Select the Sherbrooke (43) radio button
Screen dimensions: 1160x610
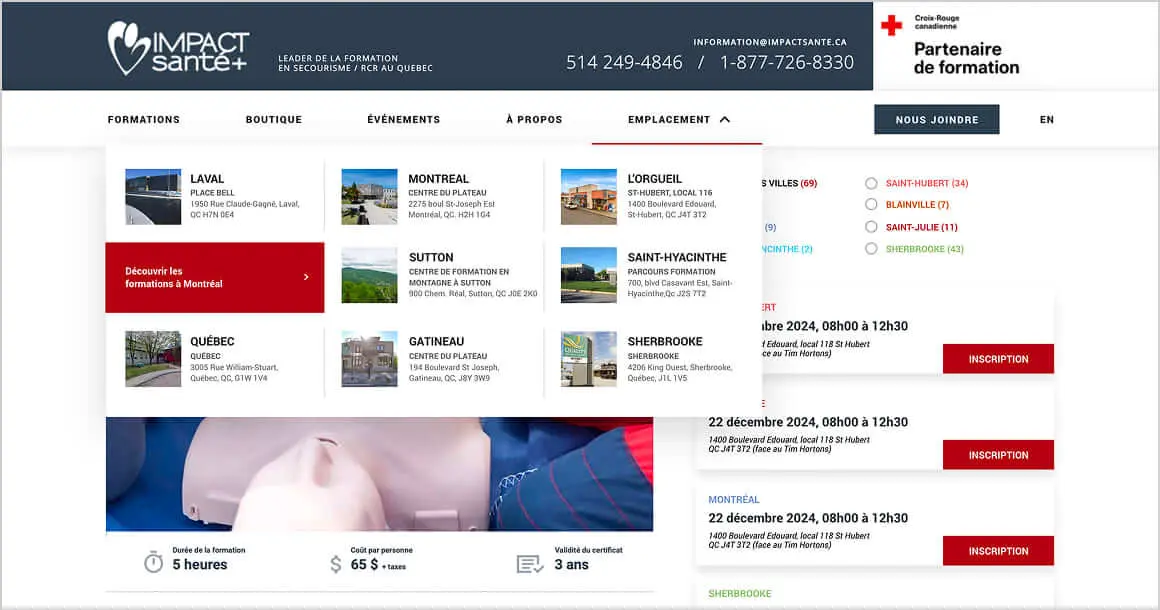pos(871,248)
